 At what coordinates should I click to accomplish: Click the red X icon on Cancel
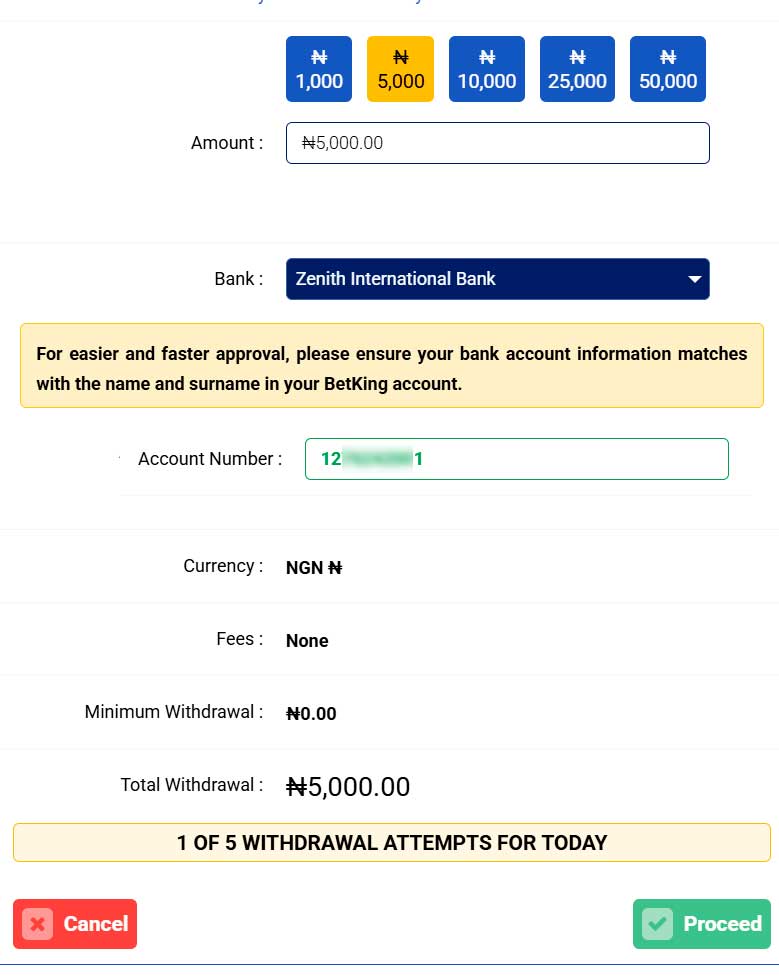[38, 924]
